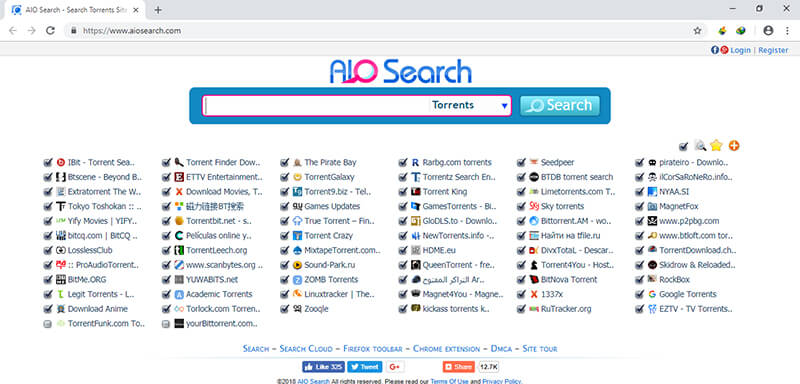The width and height of the screenshot is (800, 384).
Task: Uncheck the Seedpeer checkbox
Action: [x=521, y=163]
